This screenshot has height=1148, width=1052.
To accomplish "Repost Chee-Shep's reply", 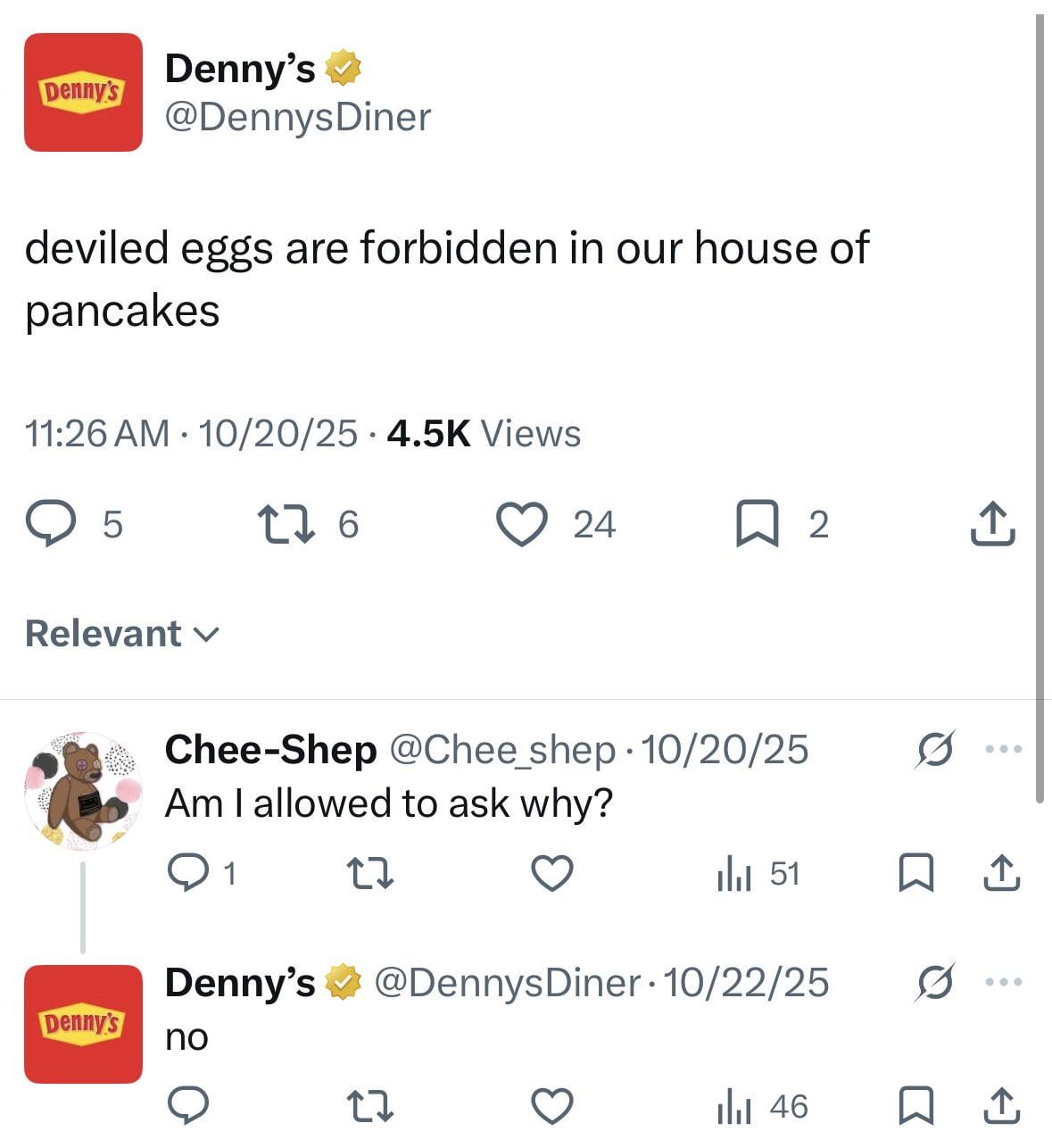I will click(x=369, y=873).
